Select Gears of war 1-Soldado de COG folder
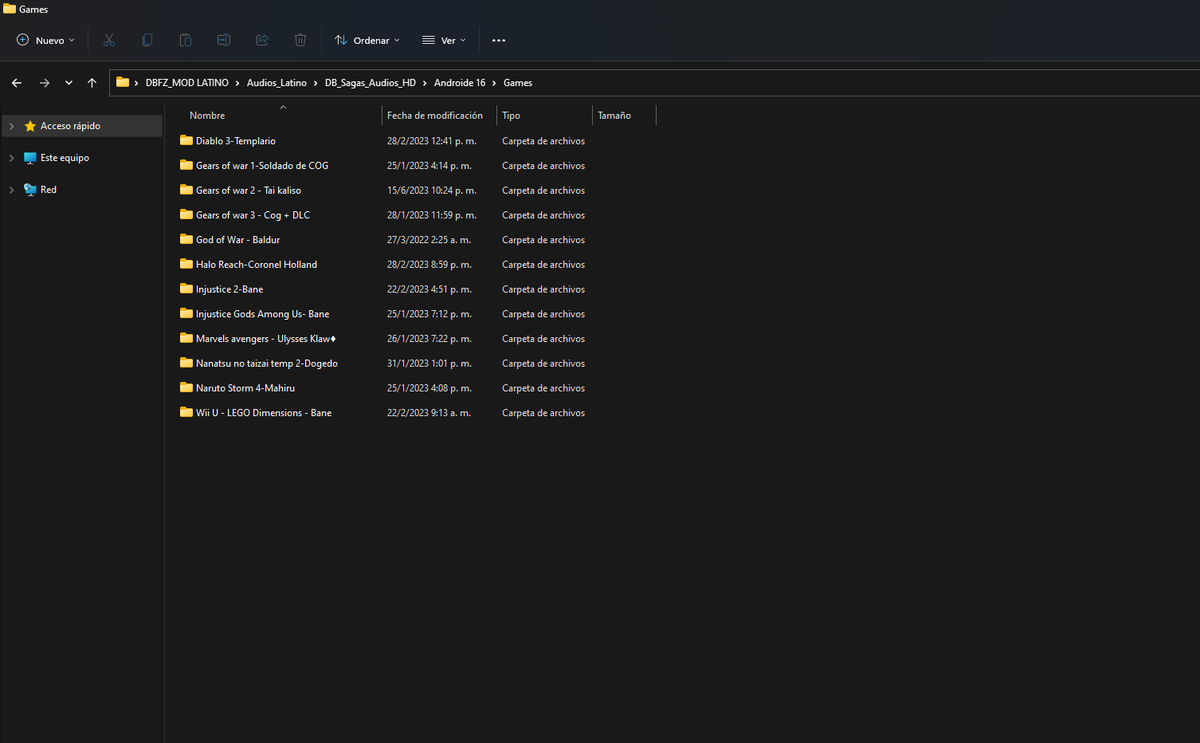The image size is (1200, 743). coord(262,166)
